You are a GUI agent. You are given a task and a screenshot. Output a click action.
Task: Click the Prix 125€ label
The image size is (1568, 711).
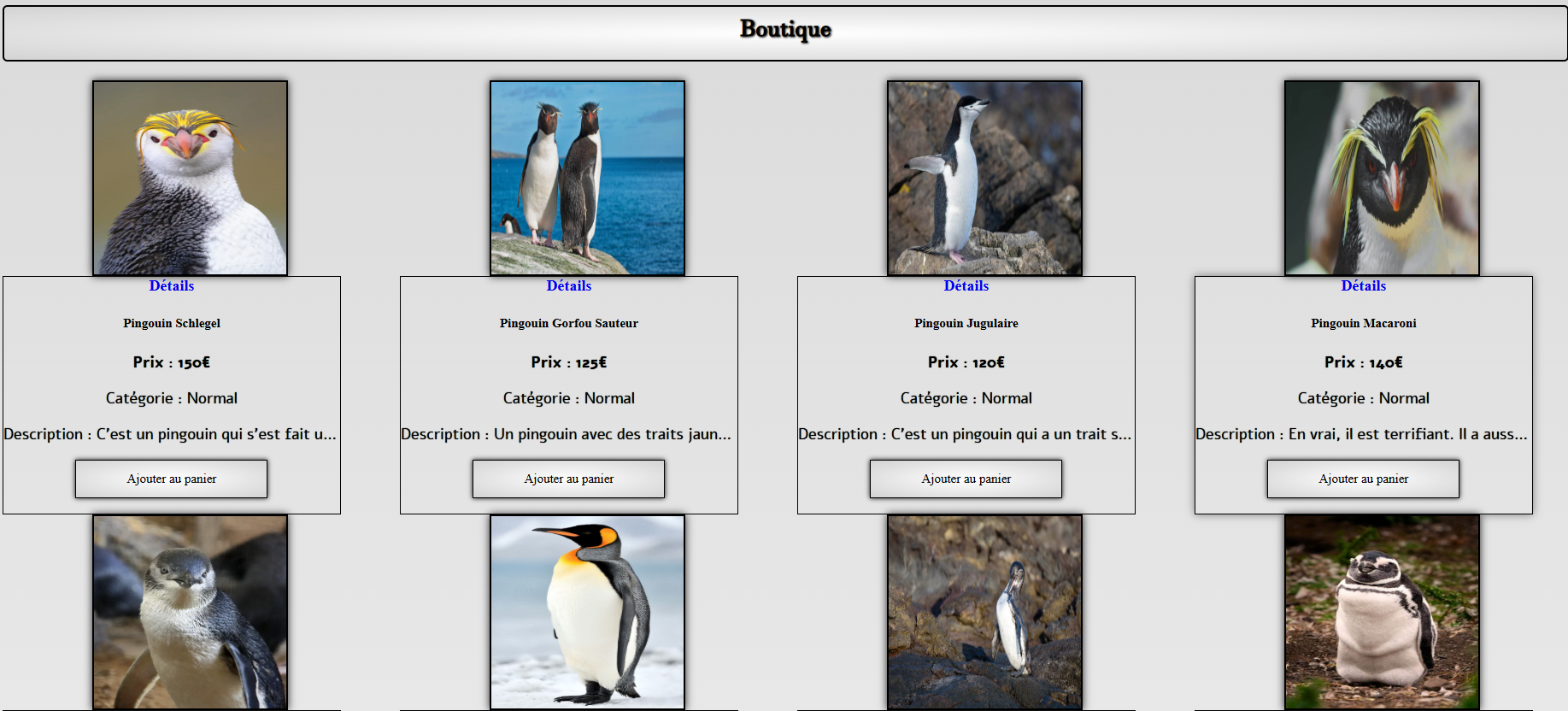(569, 362)
